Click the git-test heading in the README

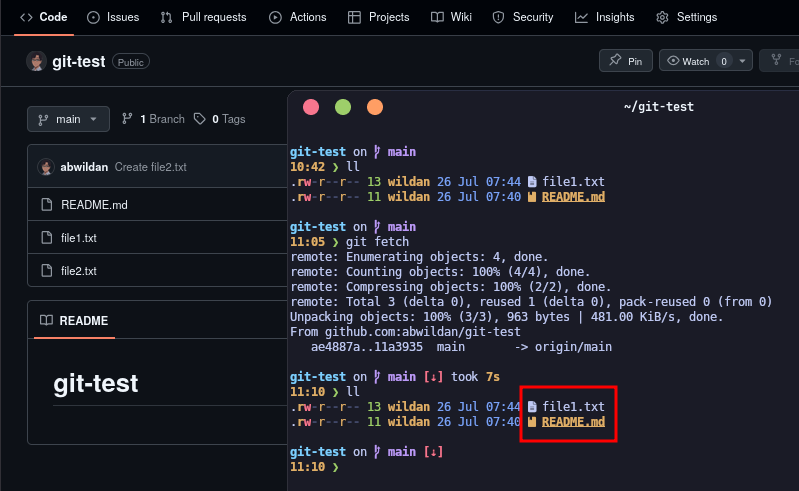click(x=96, y=384)
